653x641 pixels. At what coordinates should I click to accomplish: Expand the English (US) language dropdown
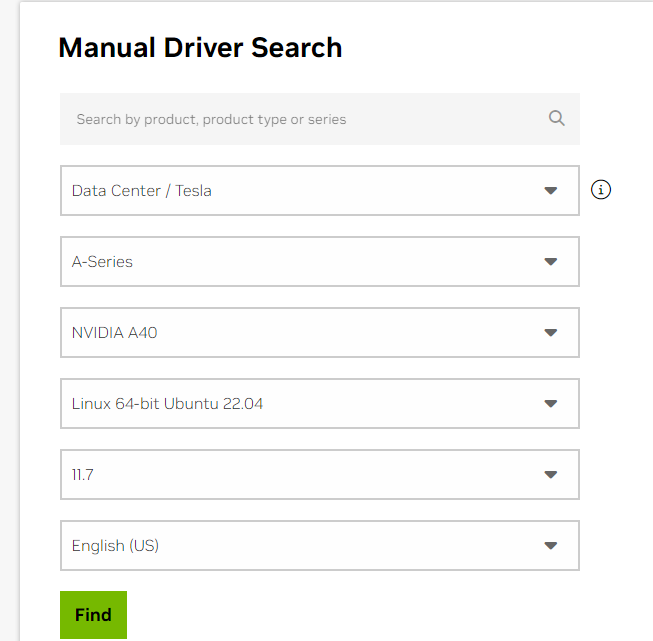point(320,546)
